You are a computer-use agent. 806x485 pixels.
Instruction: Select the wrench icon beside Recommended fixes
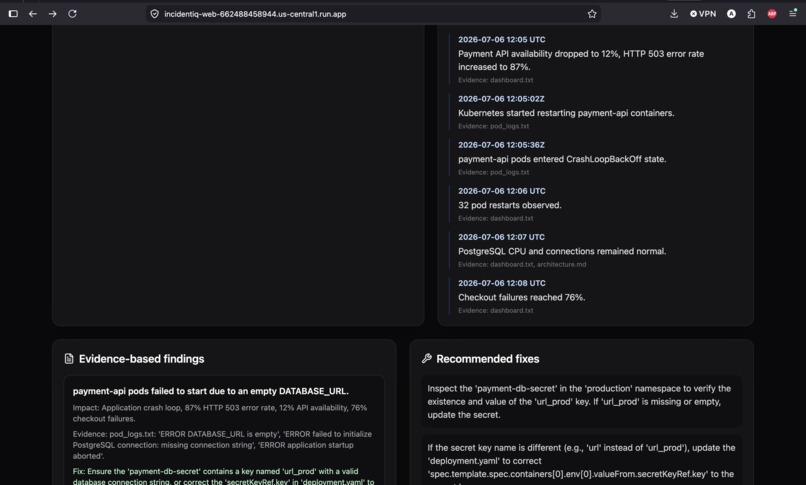pos(427,359)
